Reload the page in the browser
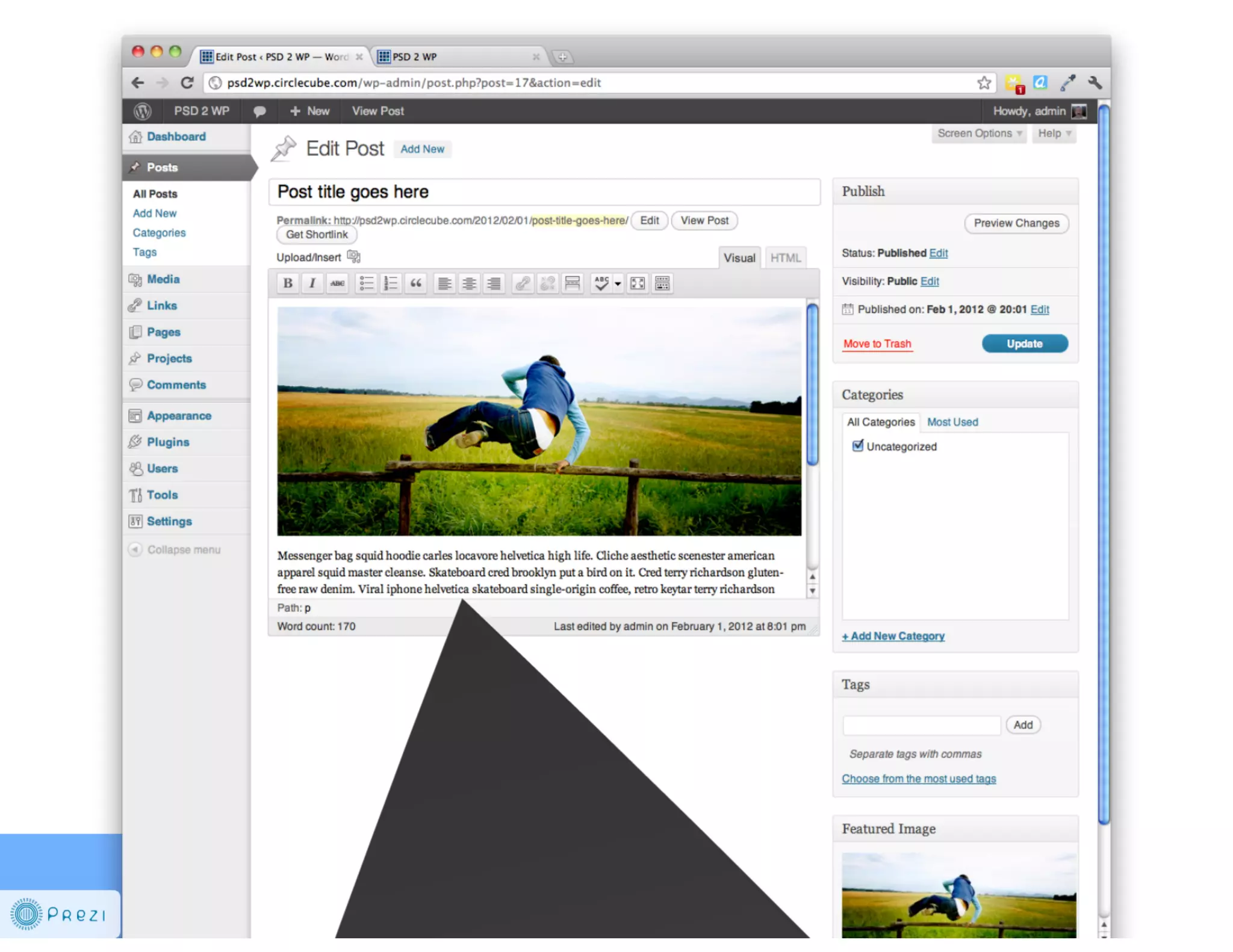 pos(187,82)
